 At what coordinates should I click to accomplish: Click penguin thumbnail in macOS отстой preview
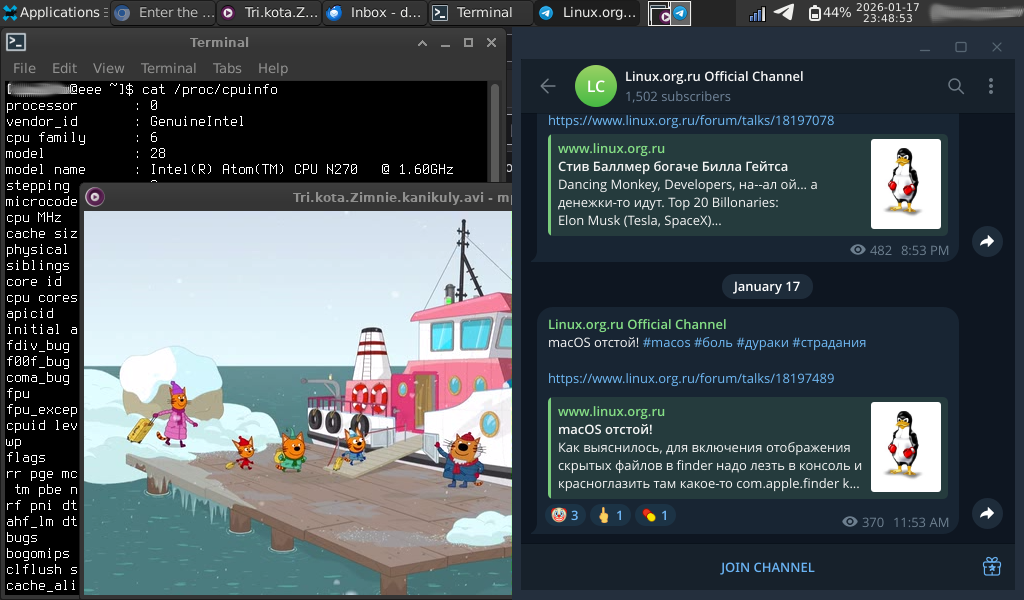click(905, 447)
